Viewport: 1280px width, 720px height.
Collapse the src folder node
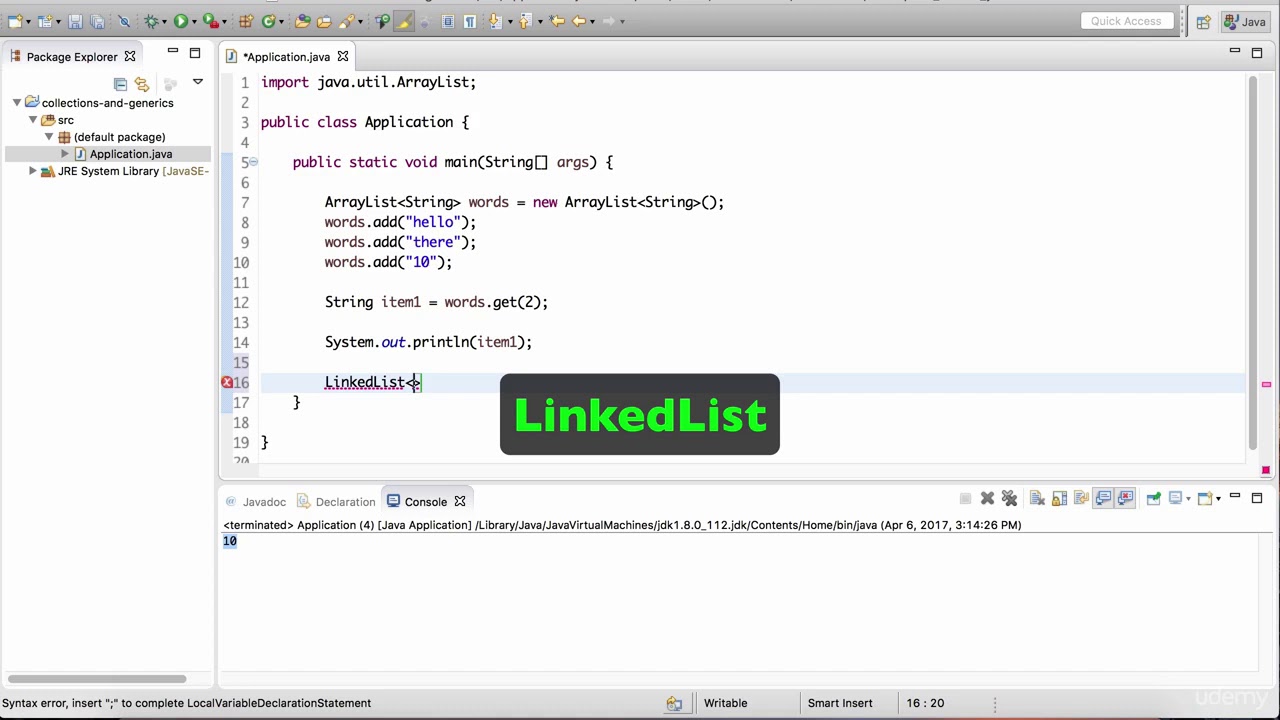(x=33, y=120)
